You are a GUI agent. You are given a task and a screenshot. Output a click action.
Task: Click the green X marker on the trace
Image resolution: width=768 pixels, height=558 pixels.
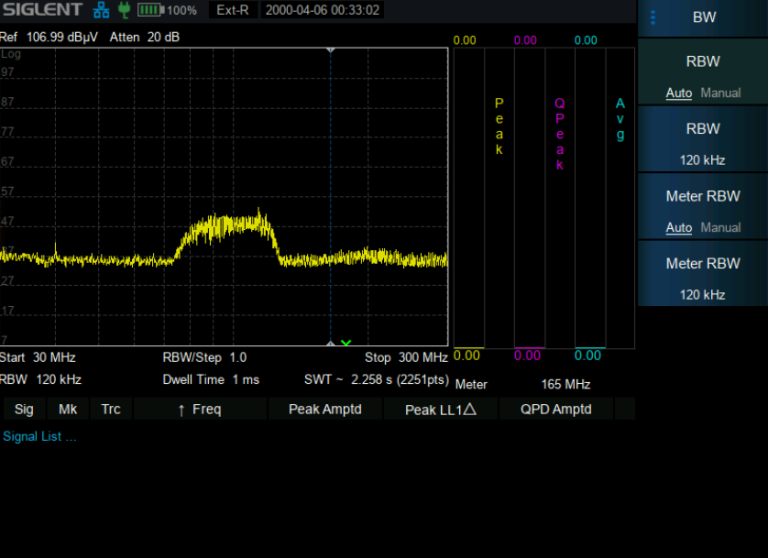(346, 343)
